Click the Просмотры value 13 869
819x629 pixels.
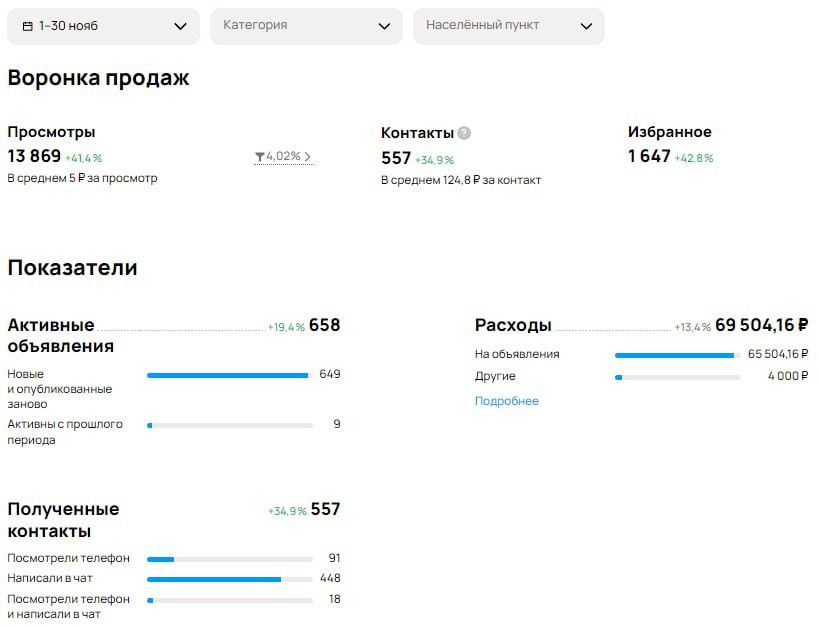tap(34, 156)
